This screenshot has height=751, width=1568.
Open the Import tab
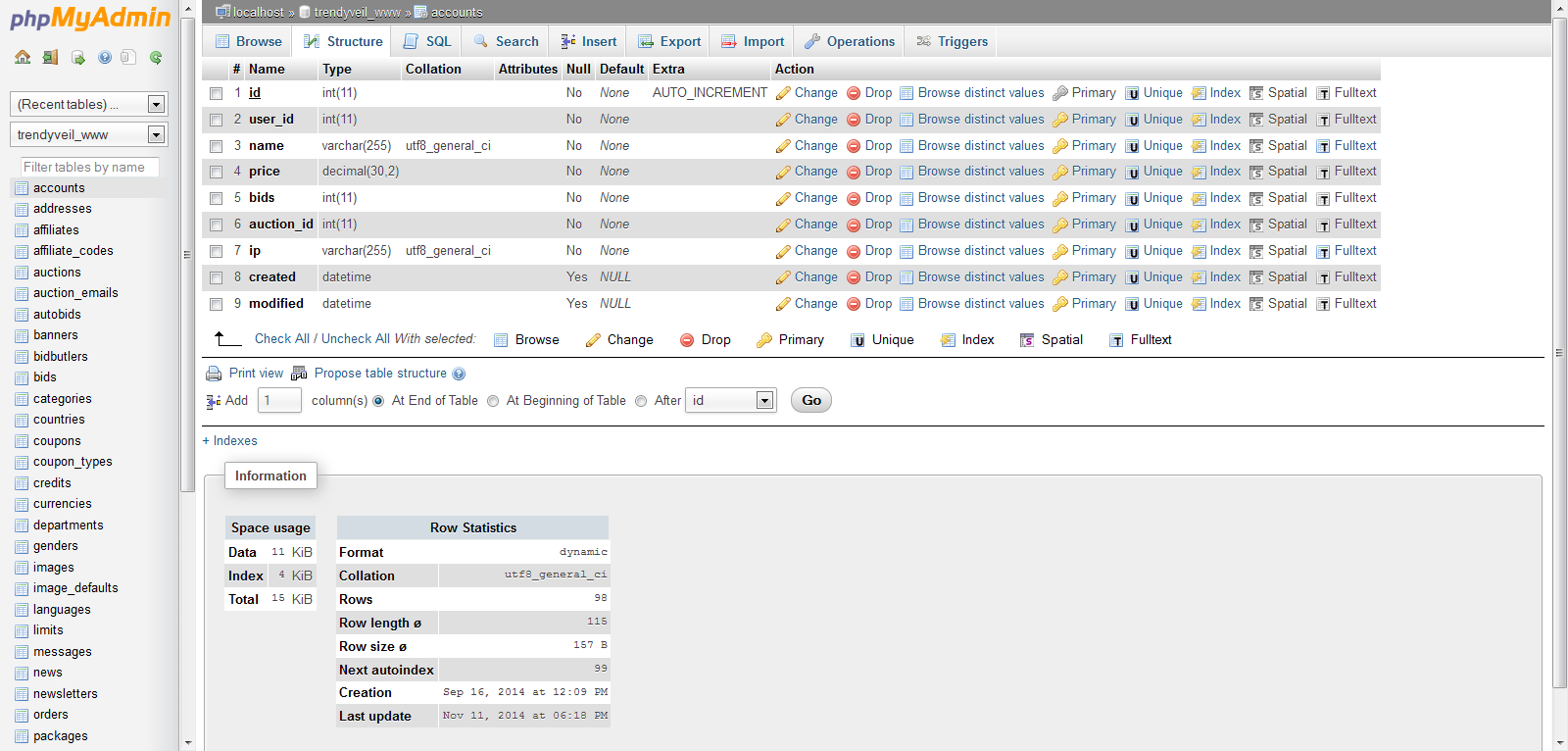[x=753, y=41]
